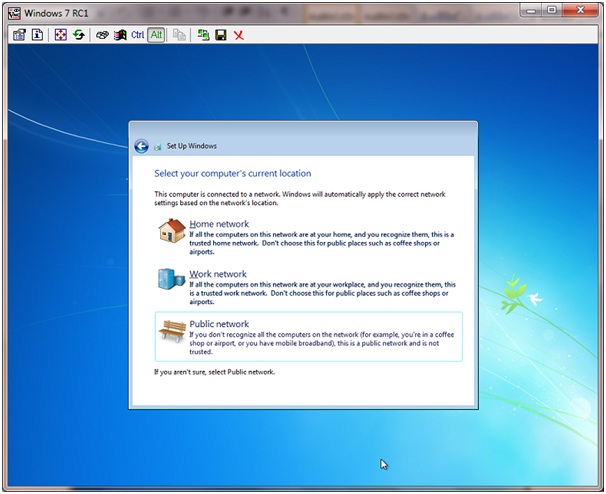Minimize the Windows 7 RC1 viewer window
The height and width of the screenshot is (494, 606).
531,10
